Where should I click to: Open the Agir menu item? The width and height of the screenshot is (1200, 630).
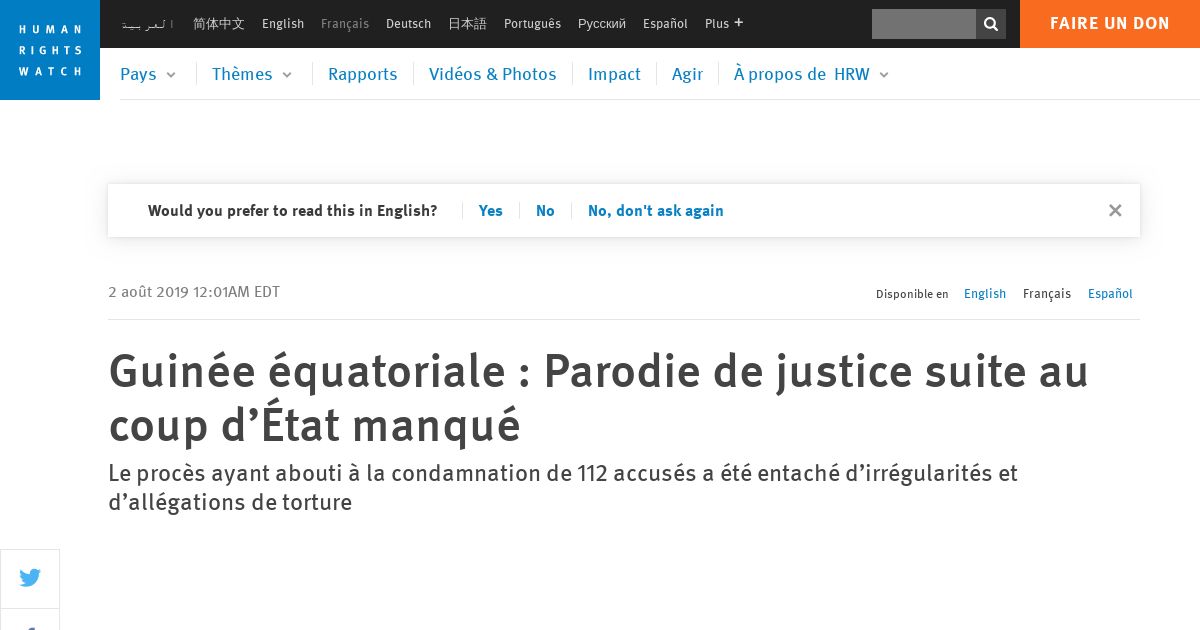coord(687,74)
